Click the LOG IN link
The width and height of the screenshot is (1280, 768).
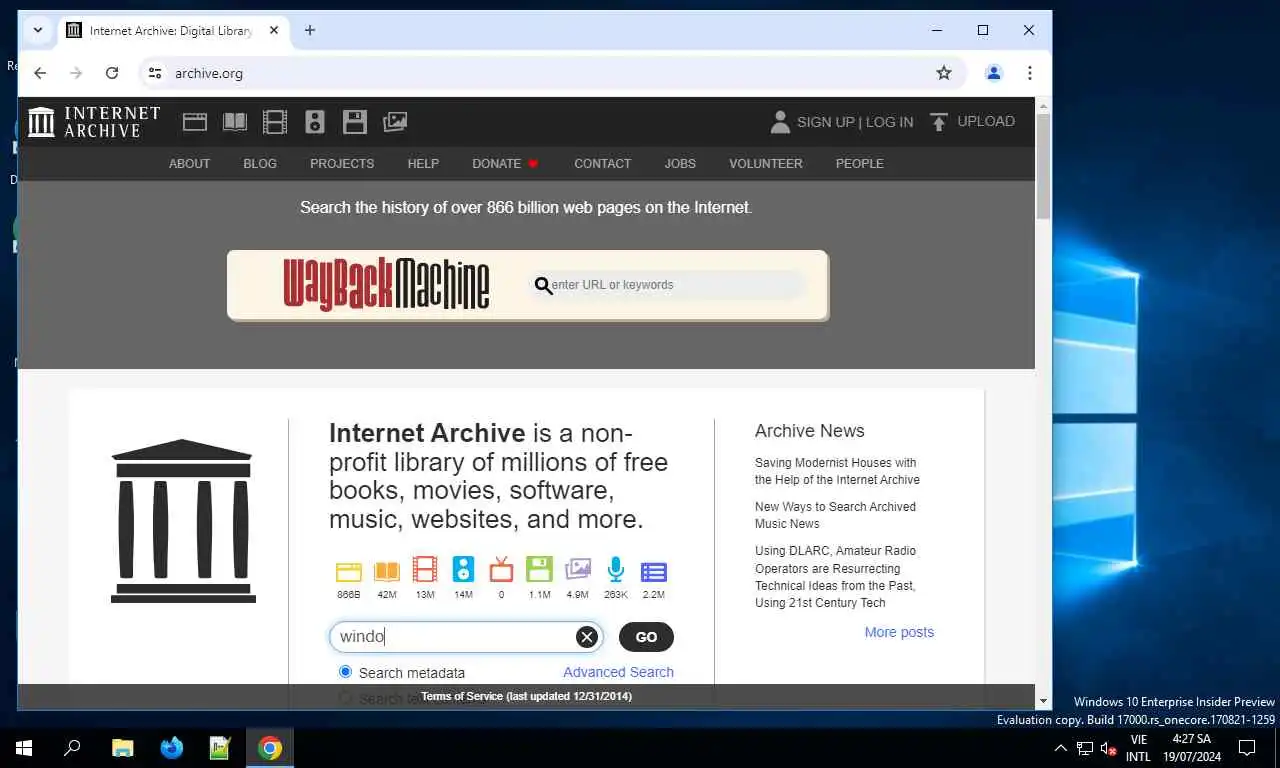[889, 122]
